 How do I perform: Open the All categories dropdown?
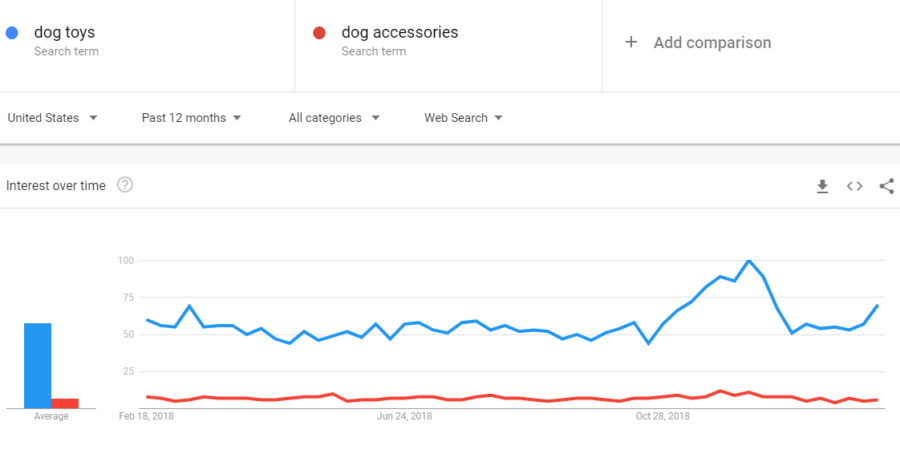pos(334,118)
